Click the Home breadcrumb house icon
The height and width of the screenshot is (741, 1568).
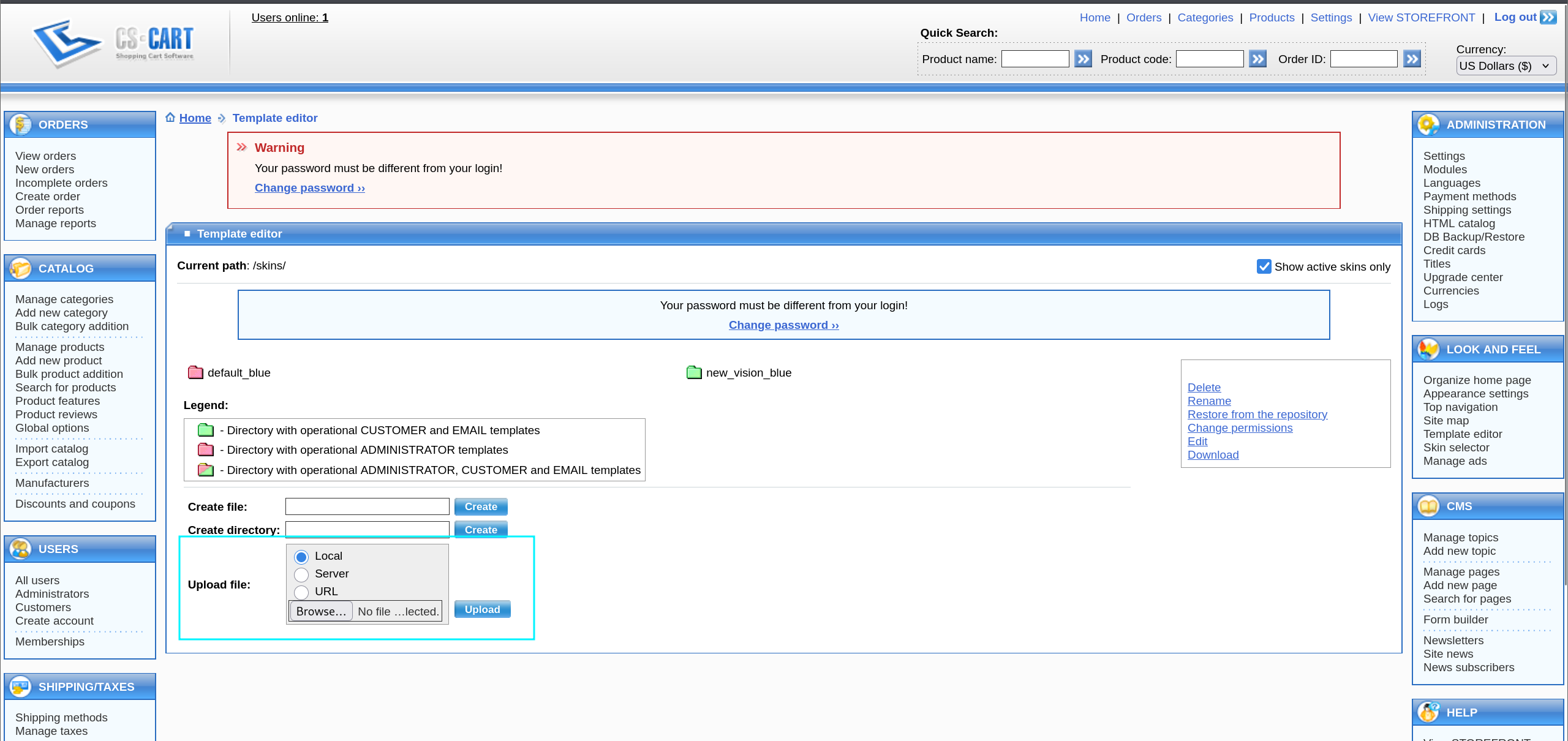point(170,118)
